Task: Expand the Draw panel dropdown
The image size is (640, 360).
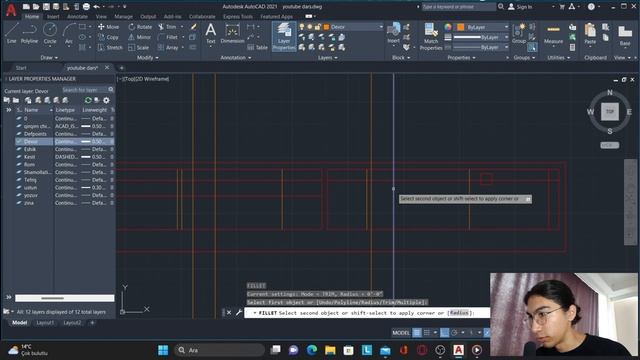Action: click(x=49, y=58)
